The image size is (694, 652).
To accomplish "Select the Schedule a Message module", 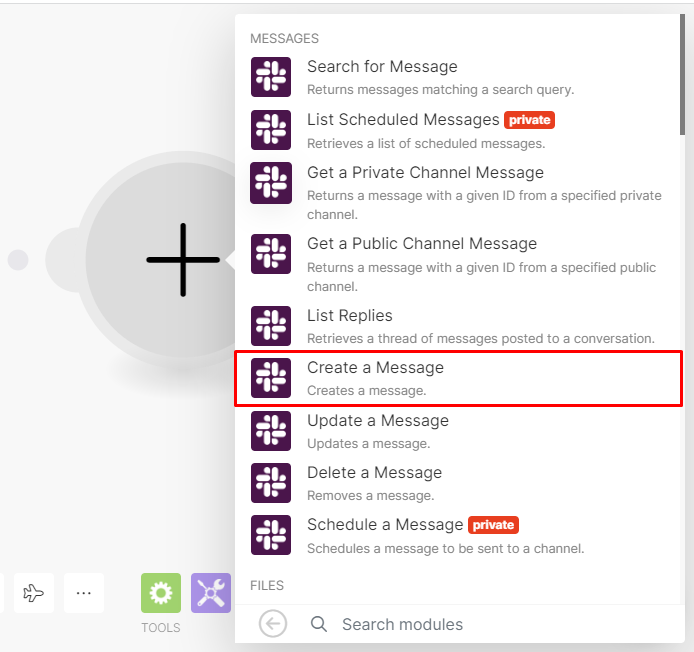I will tap(459, 535).
